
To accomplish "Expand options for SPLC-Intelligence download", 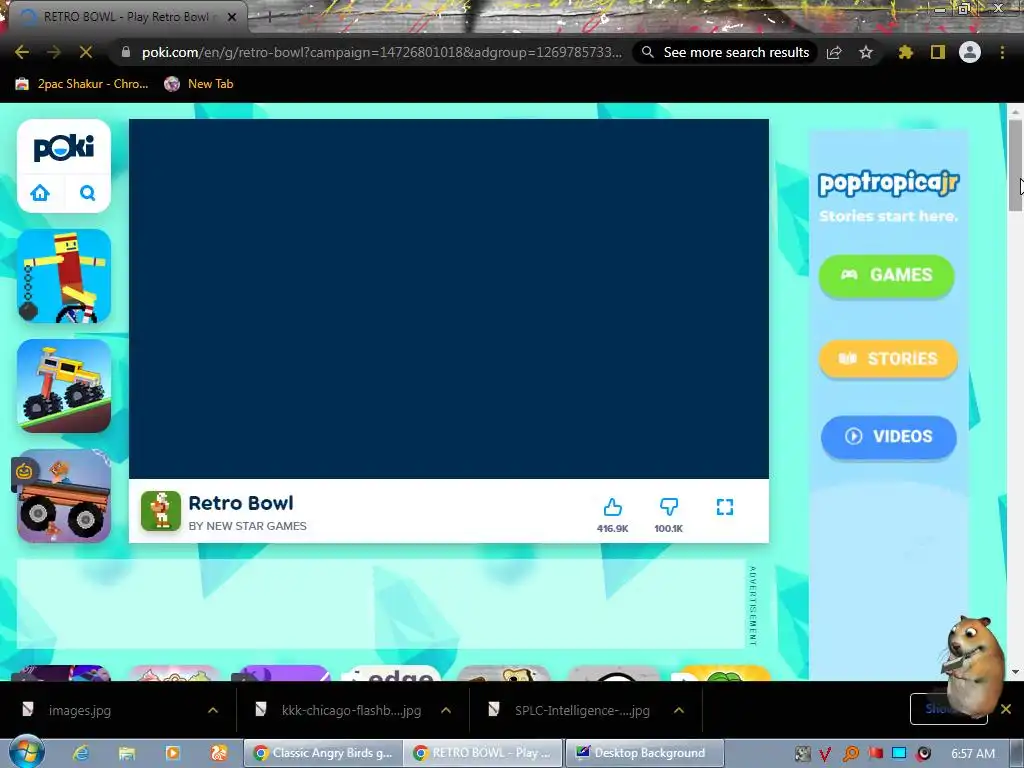I will [679, 710].
